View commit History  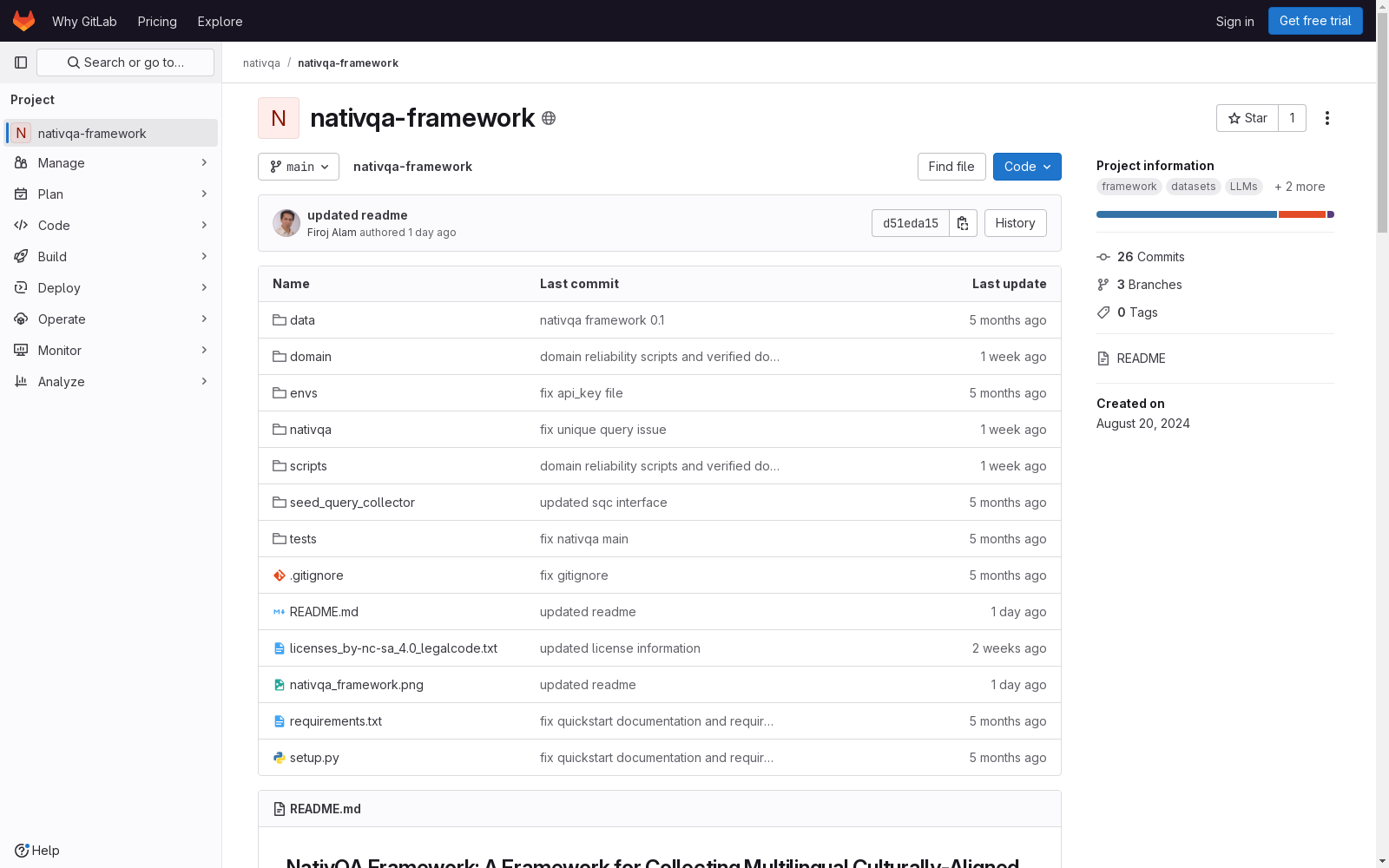[1016, 223]
